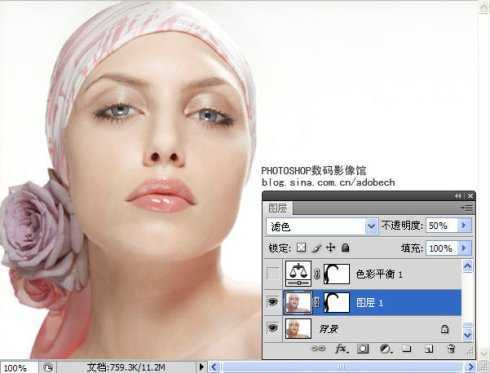
Task: Click horizontal scrollbar right arrow
Action: pos(471,367)
